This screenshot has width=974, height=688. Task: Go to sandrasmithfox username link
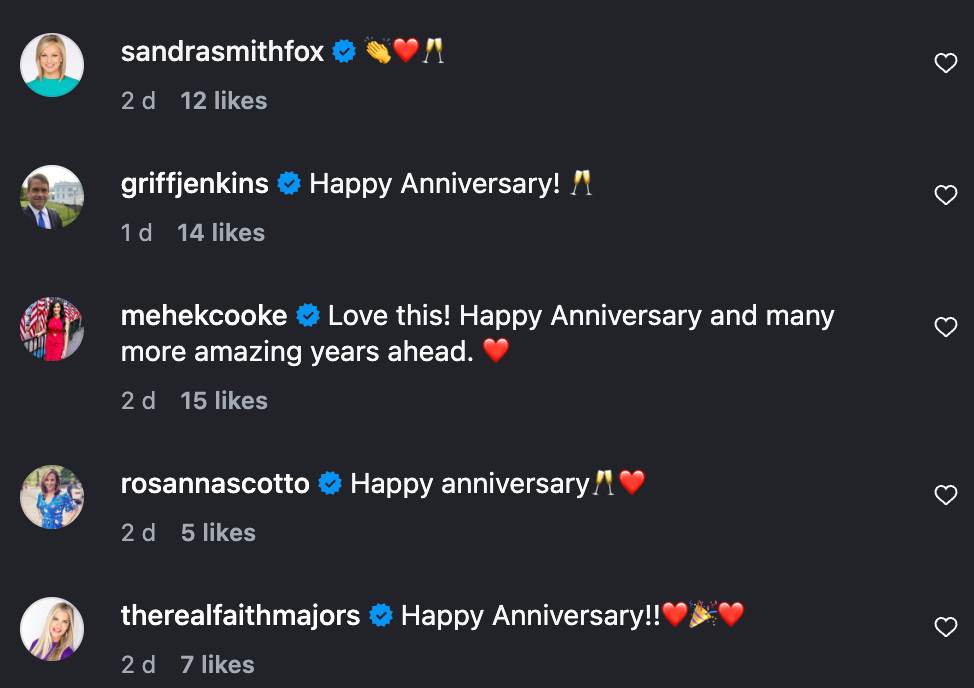[x=222, y=52]
